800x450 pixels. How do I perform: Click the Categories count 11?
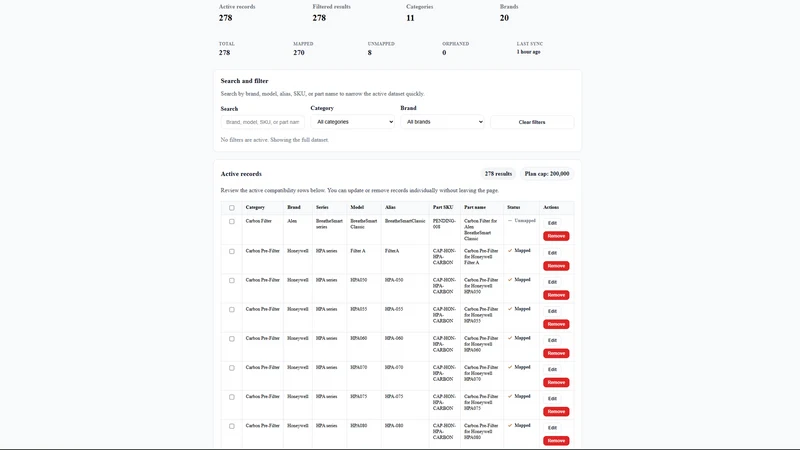410,18
